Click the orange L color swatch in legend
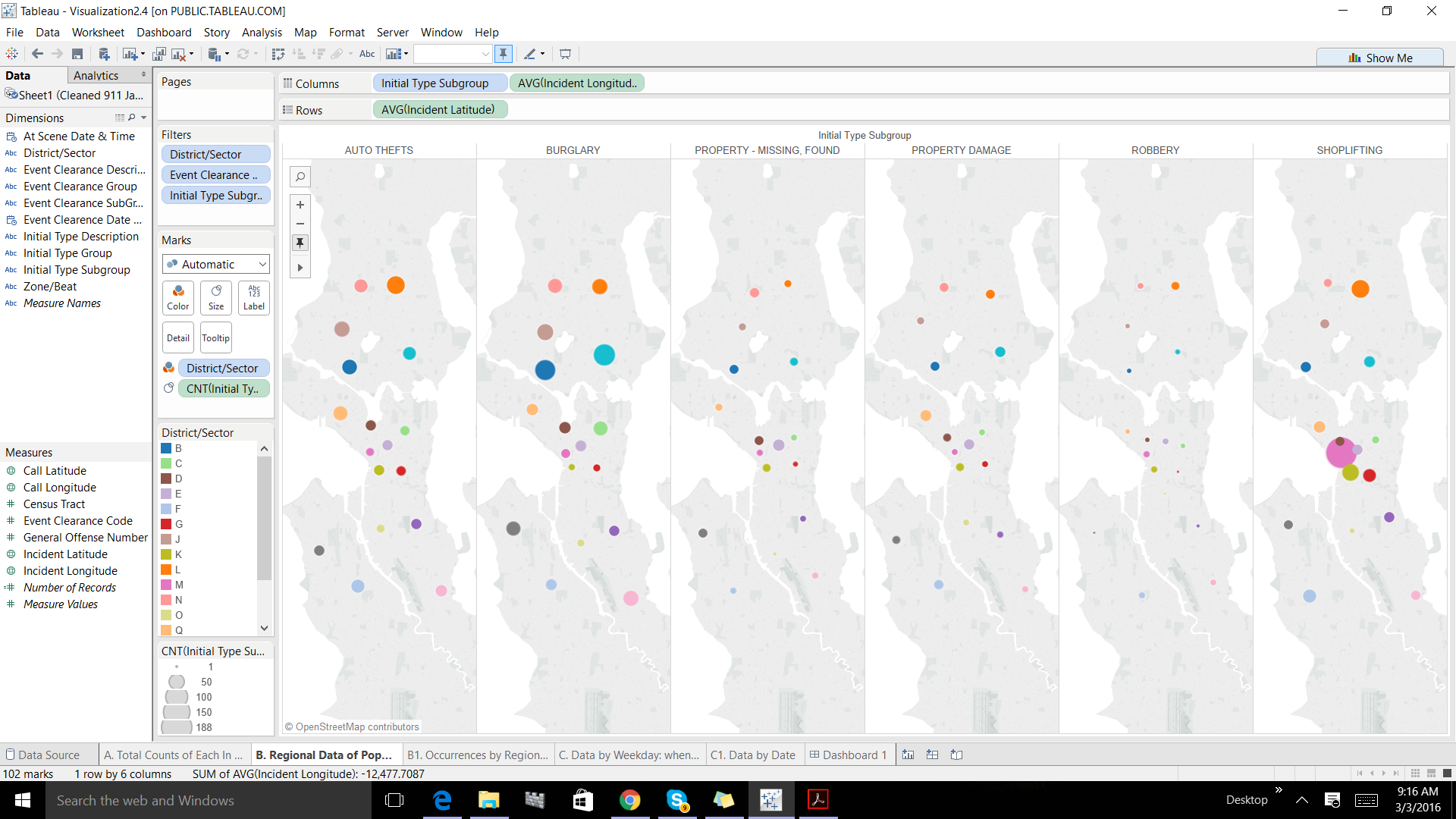Viewport: 1456px width, 819px height. 166,570
